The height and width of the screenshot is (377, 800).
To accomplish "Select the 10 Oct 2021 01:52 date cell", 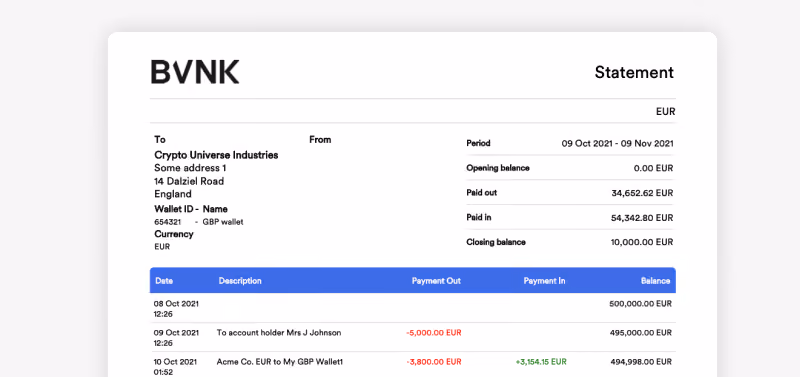I will (x=176, y=367).
